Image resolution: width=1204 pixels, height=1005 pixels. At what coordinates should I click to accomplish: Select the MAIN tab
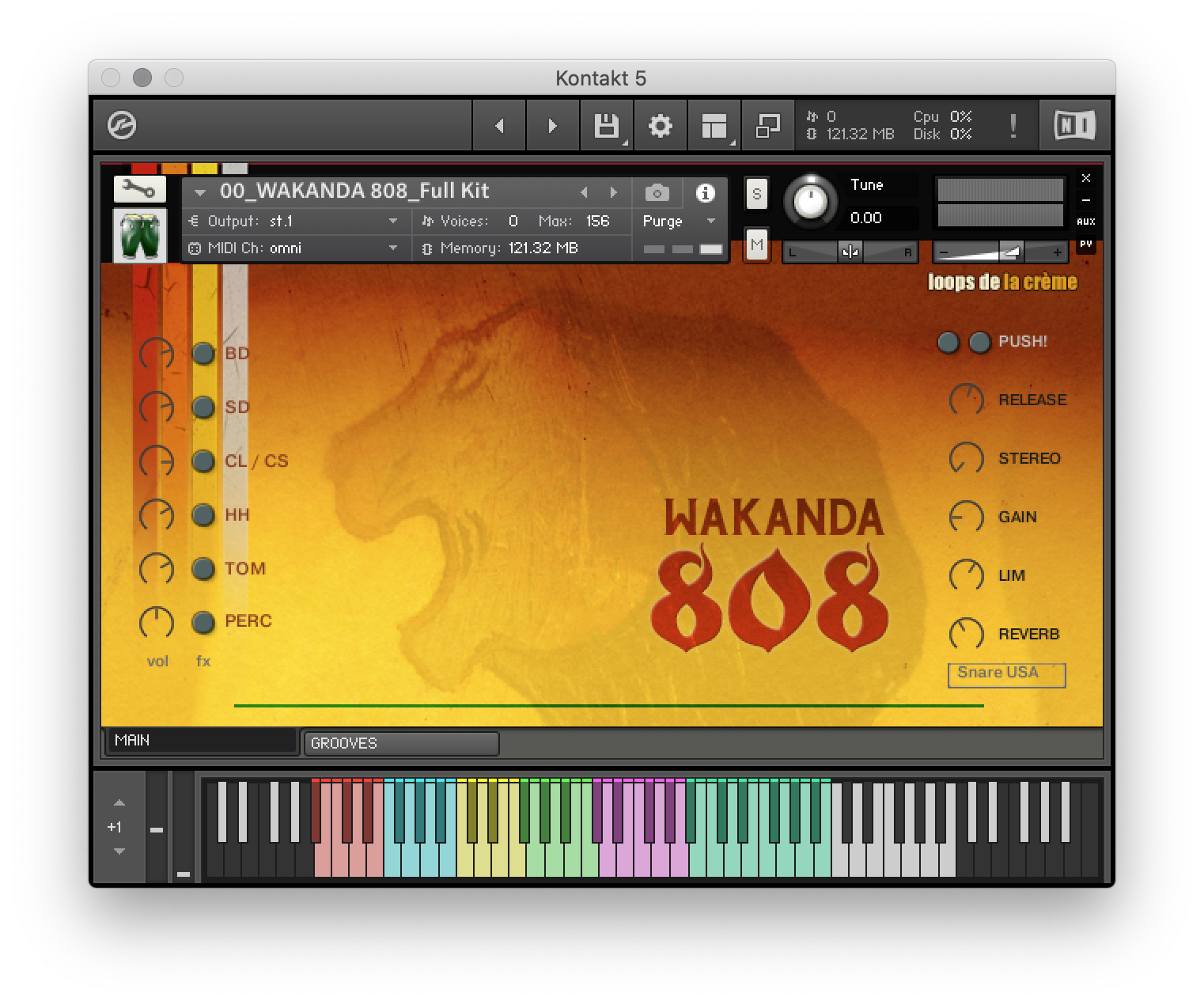click(x=202, y=741)
